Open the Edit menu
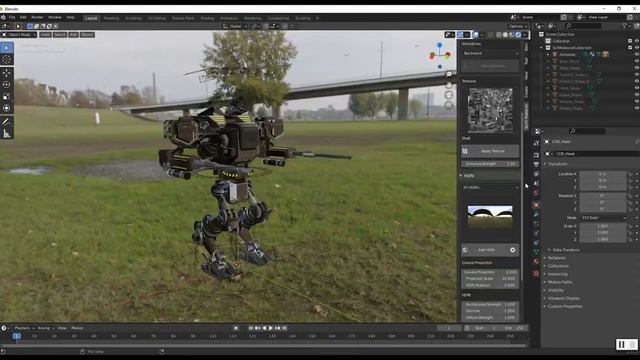This screenshot has height=360, width=640. pyautogui.click(x=23, y=18)
